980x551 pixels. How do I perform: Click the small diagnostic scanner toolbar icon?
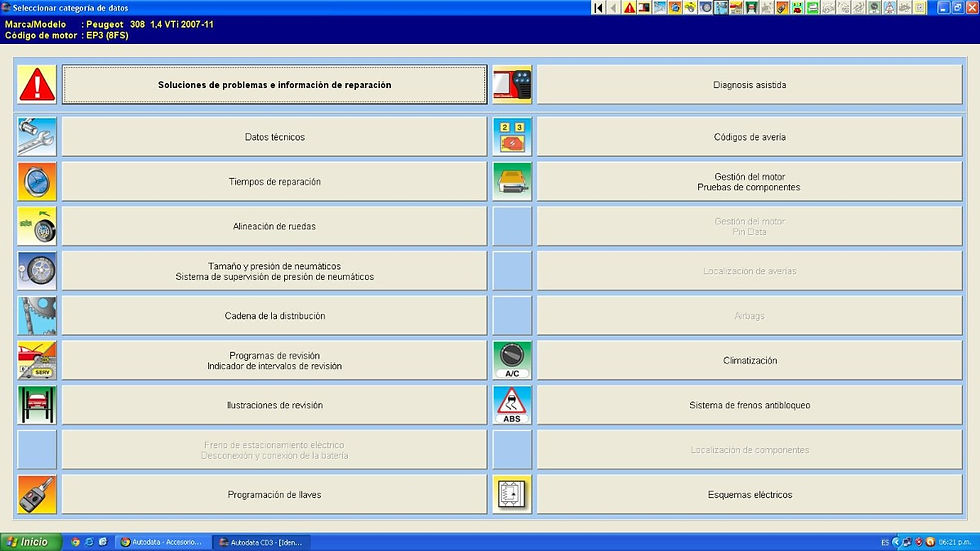coord(644,7)
